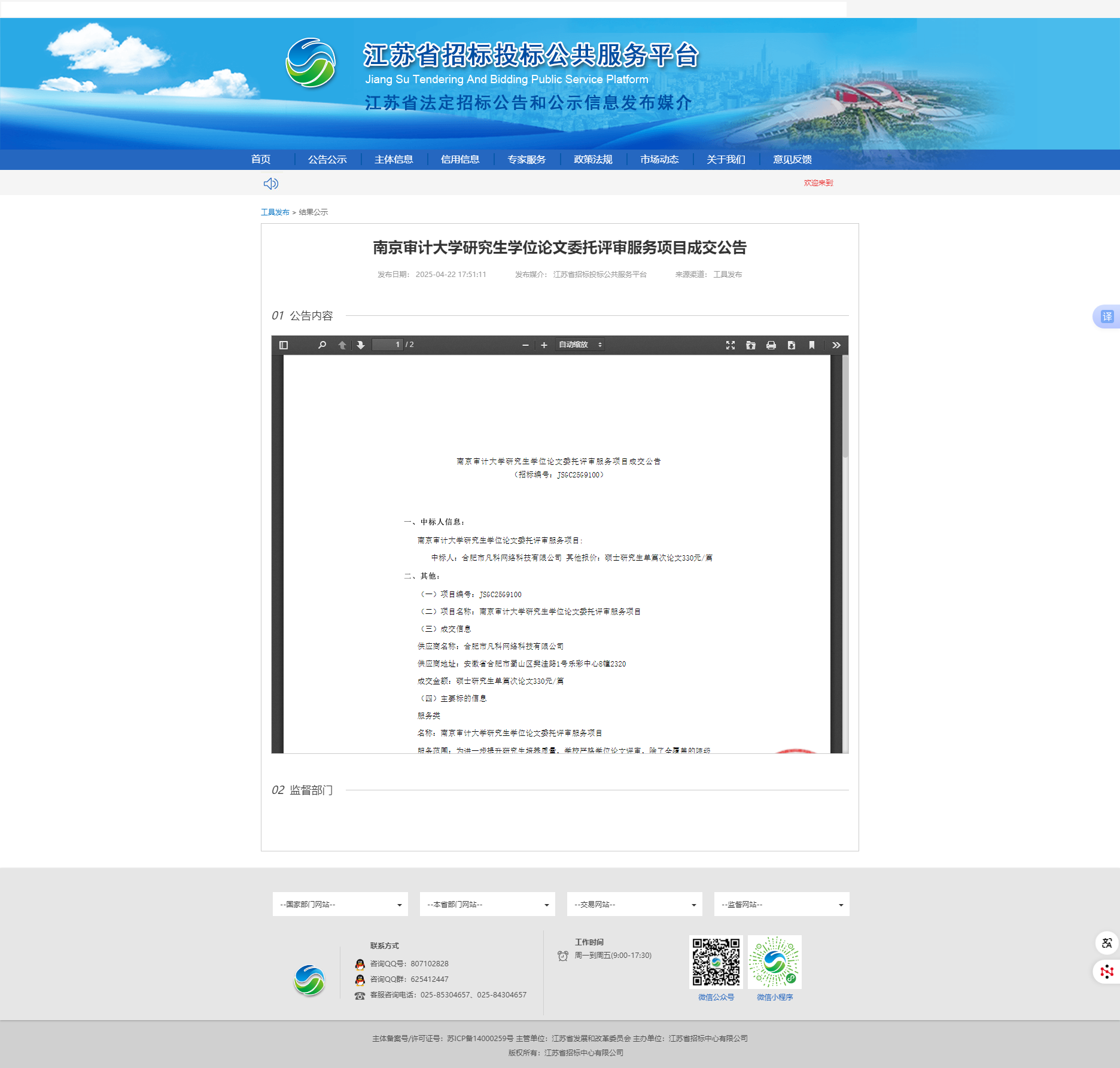Click the 结果公示 breadcrumb text
Screen dimensions: 1120x1068
click(x=314, y=212)
